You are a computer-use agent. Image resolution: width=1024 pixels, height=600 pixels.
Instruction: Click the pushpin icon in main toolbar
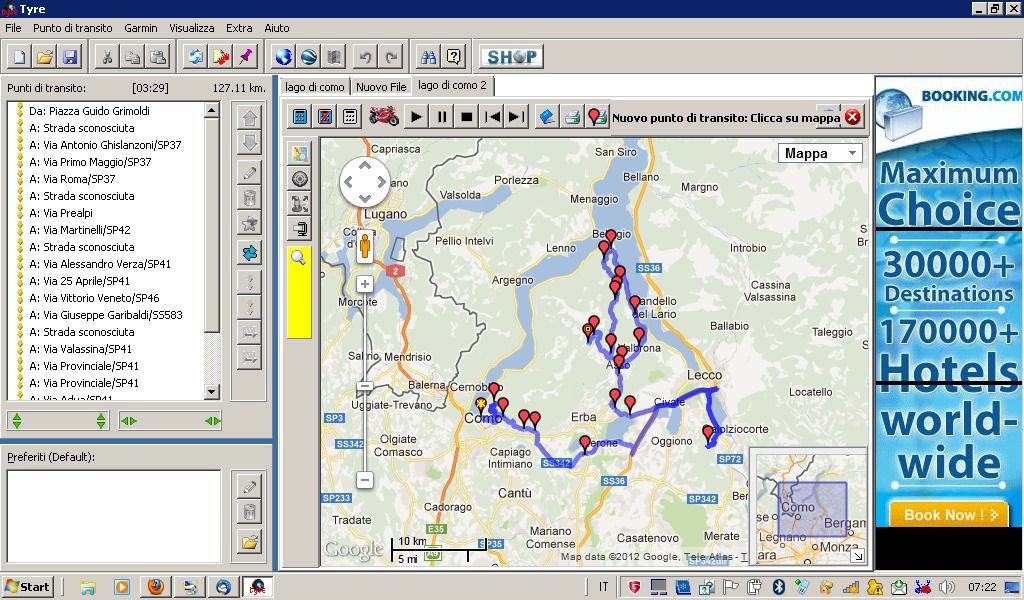point(246,57)
